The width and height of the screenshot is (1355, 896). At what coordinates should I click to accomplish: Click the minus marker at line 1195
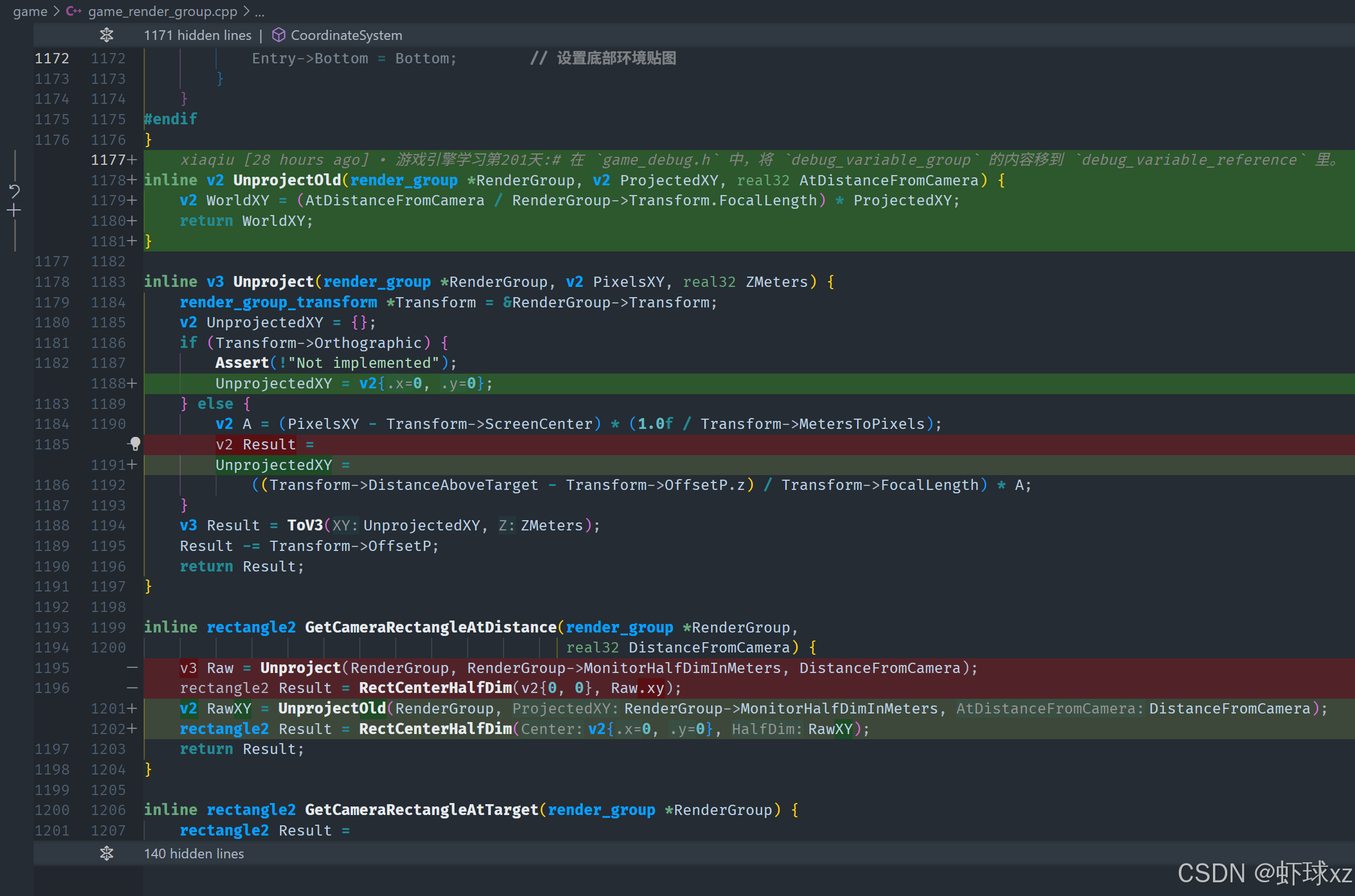click(x=132, y=667)
